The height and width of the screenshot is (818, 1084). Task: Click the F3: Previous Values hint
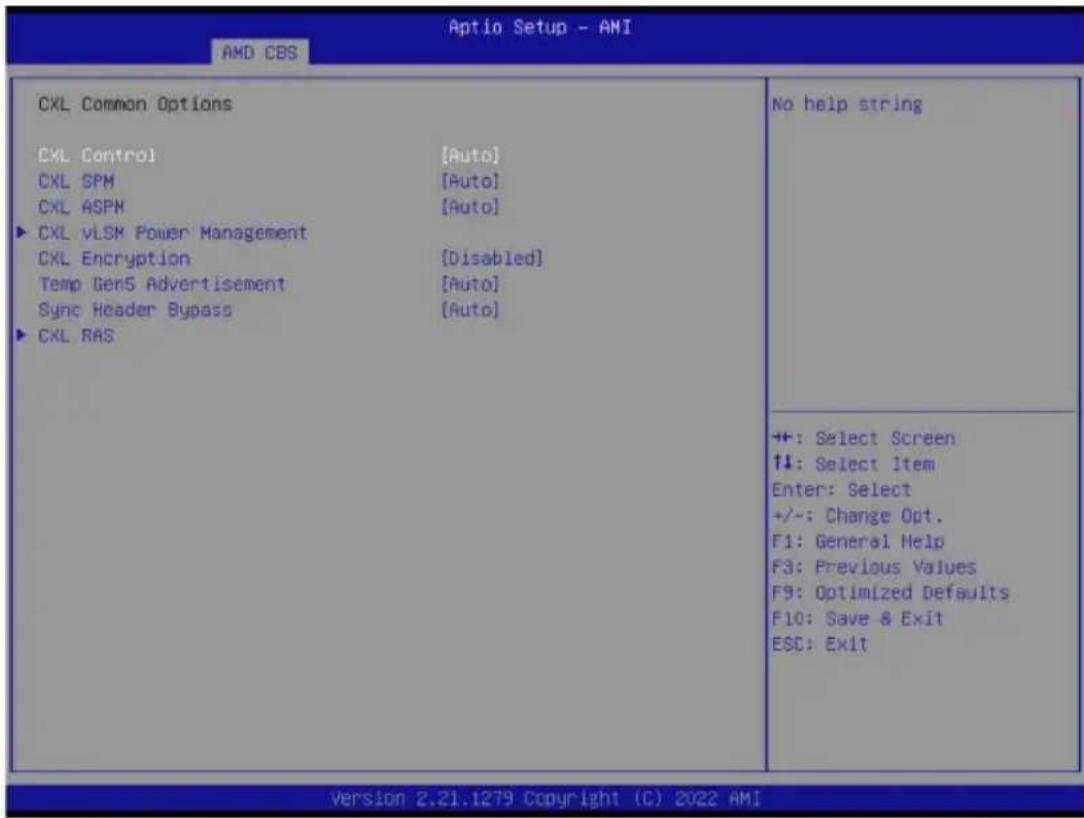[x=874, y=567]
